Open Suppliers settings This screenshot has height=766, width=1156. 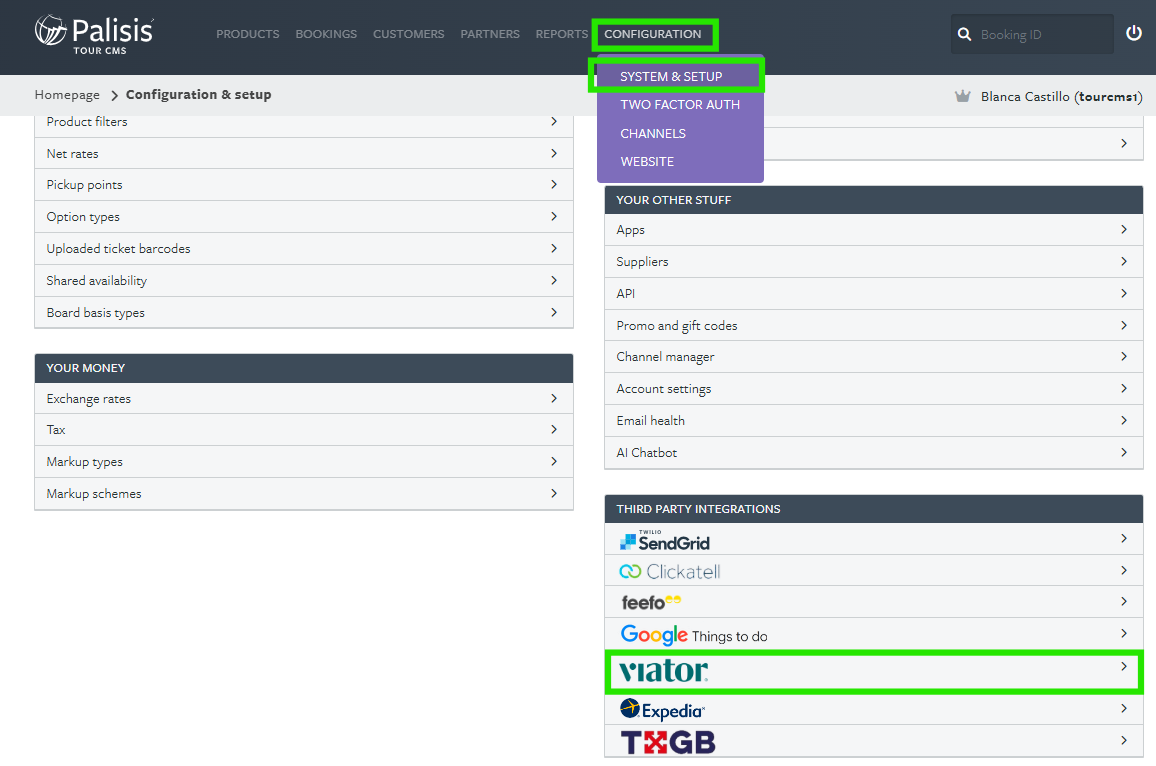coord(874,262)
